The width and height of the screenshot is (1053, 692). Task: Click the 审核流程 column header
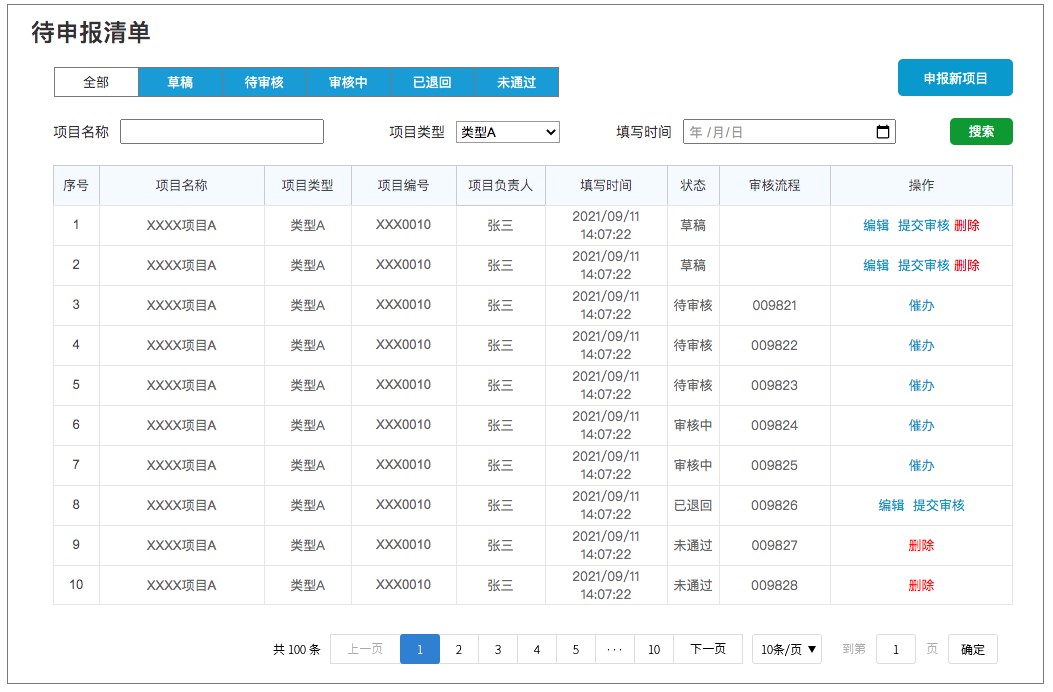coord(774,185)
